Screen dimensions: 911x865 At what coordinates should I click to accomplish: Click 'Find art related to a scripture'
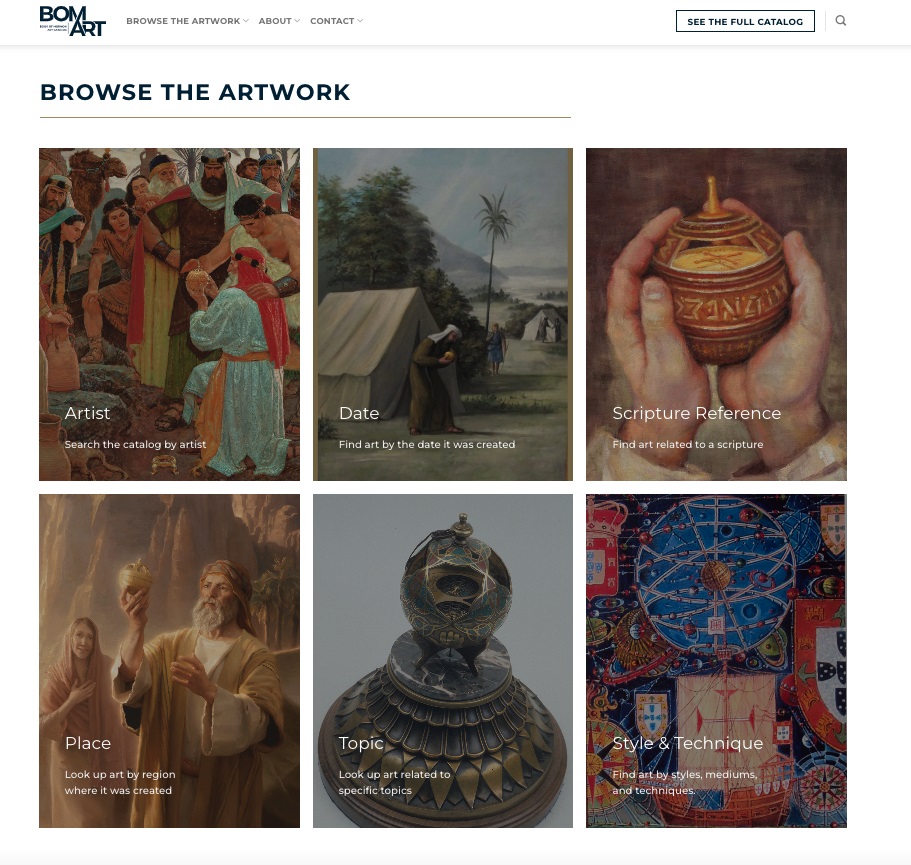[688, 444]
